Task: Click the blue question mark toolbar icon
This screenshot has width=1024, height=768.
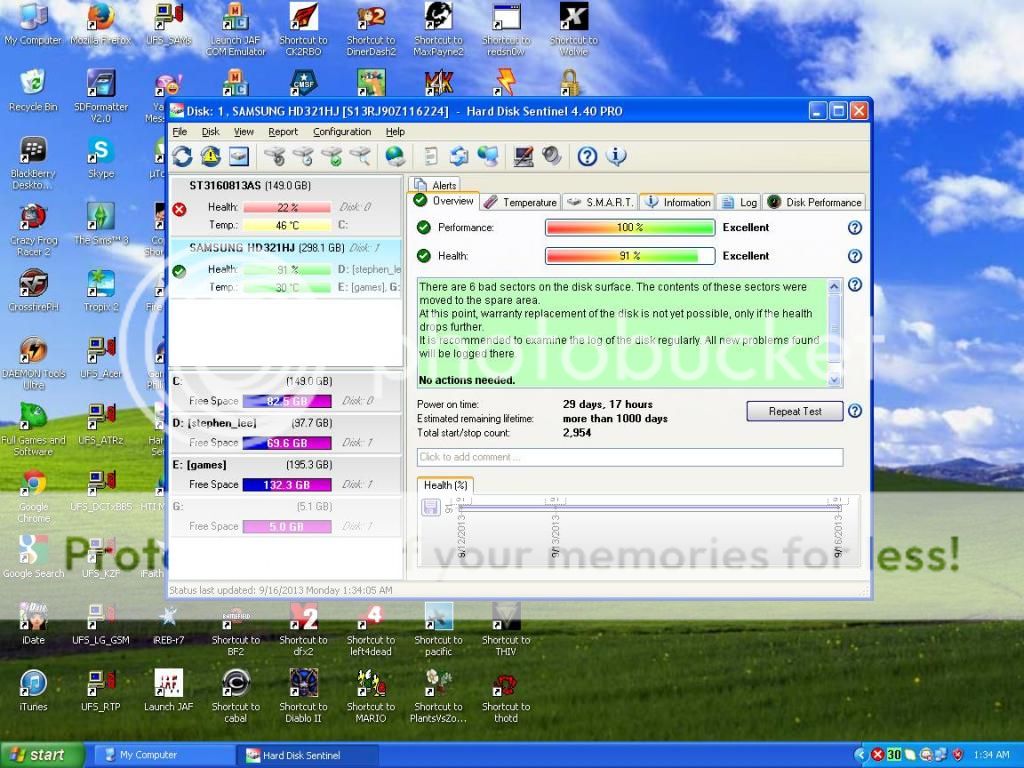Action: pyautogui.click(x=587, y=156)
